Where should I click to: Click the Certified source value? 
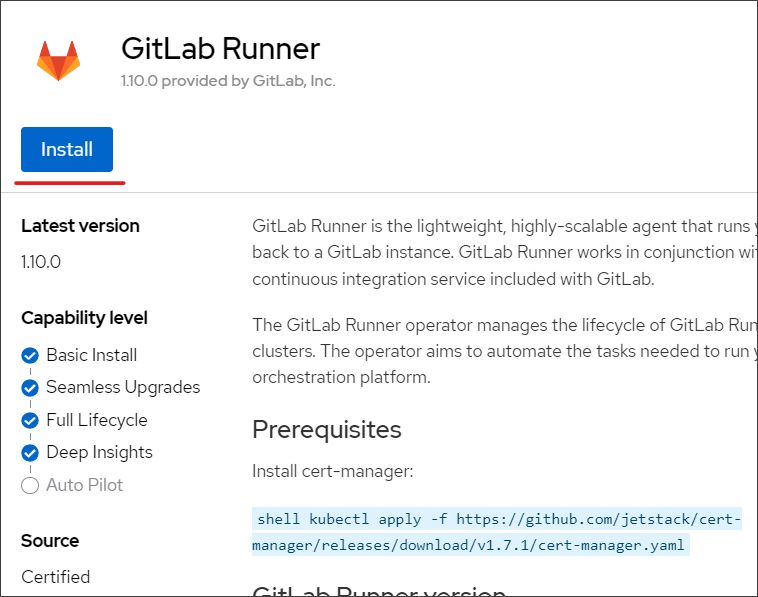56,577
